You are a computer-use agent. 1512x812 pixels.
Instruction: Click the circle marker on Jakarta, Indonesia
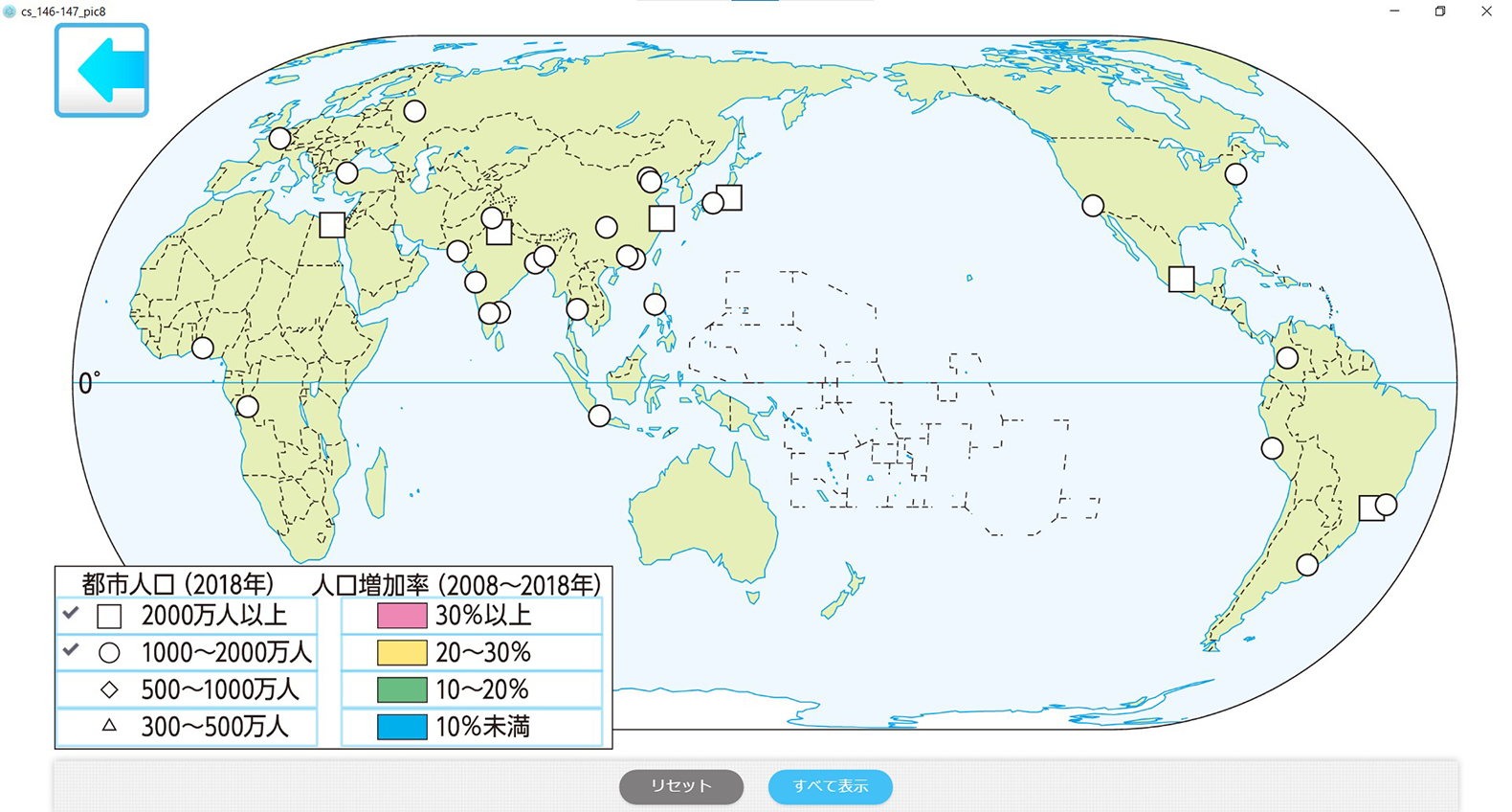(x=599, y=417)
